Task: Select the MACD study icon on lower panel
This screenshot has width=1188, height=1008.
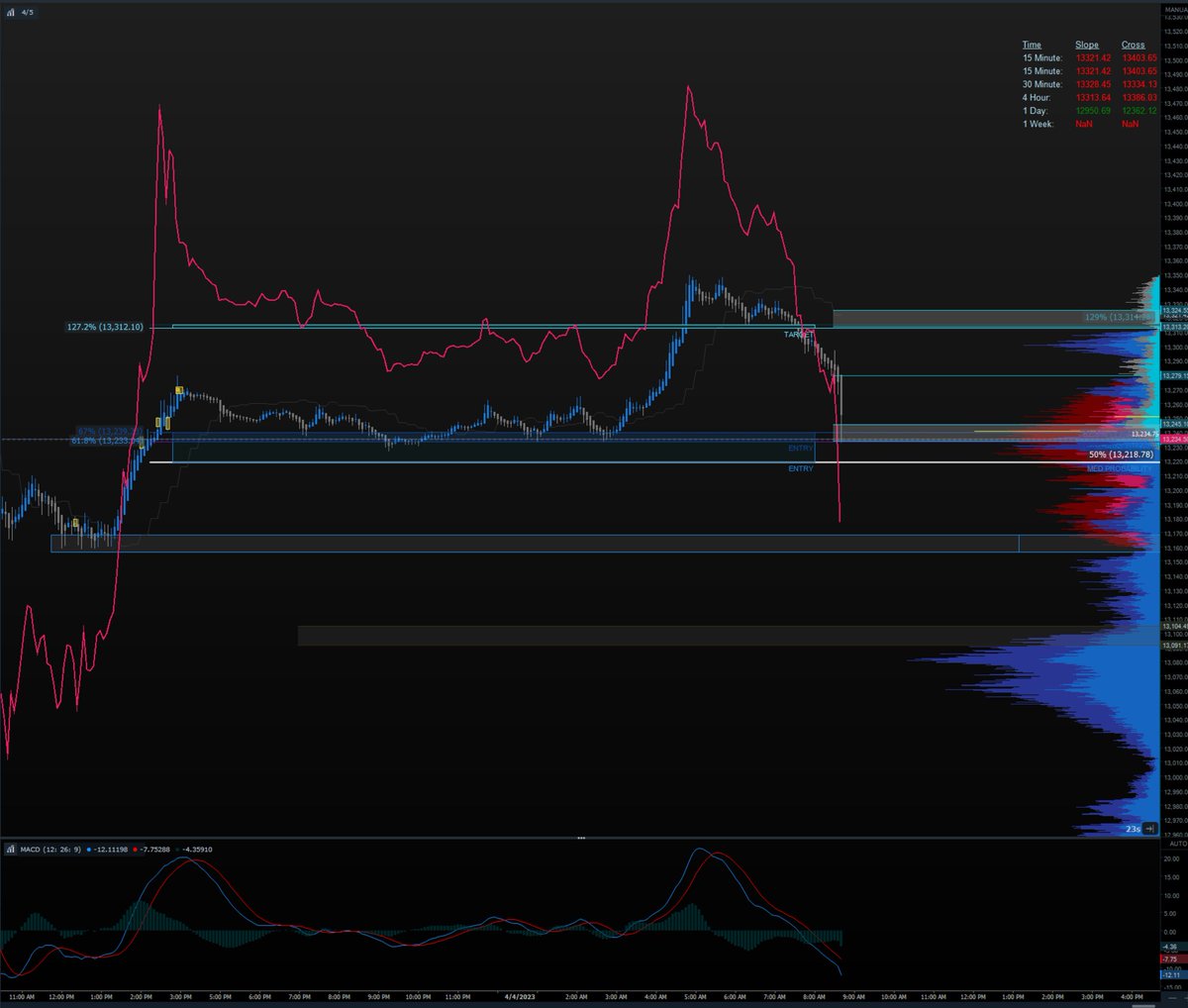Action: [12, 850]
